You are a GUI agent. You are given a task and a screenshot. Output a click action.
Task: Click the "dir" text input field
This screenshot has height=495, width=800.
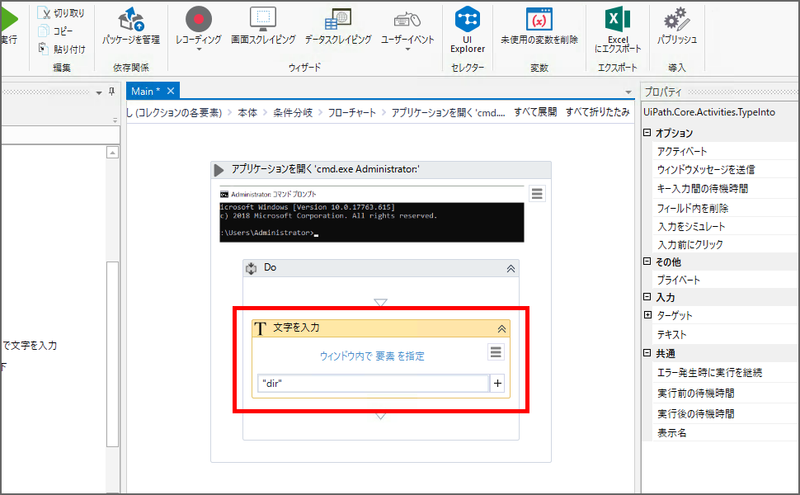(373, 383)
